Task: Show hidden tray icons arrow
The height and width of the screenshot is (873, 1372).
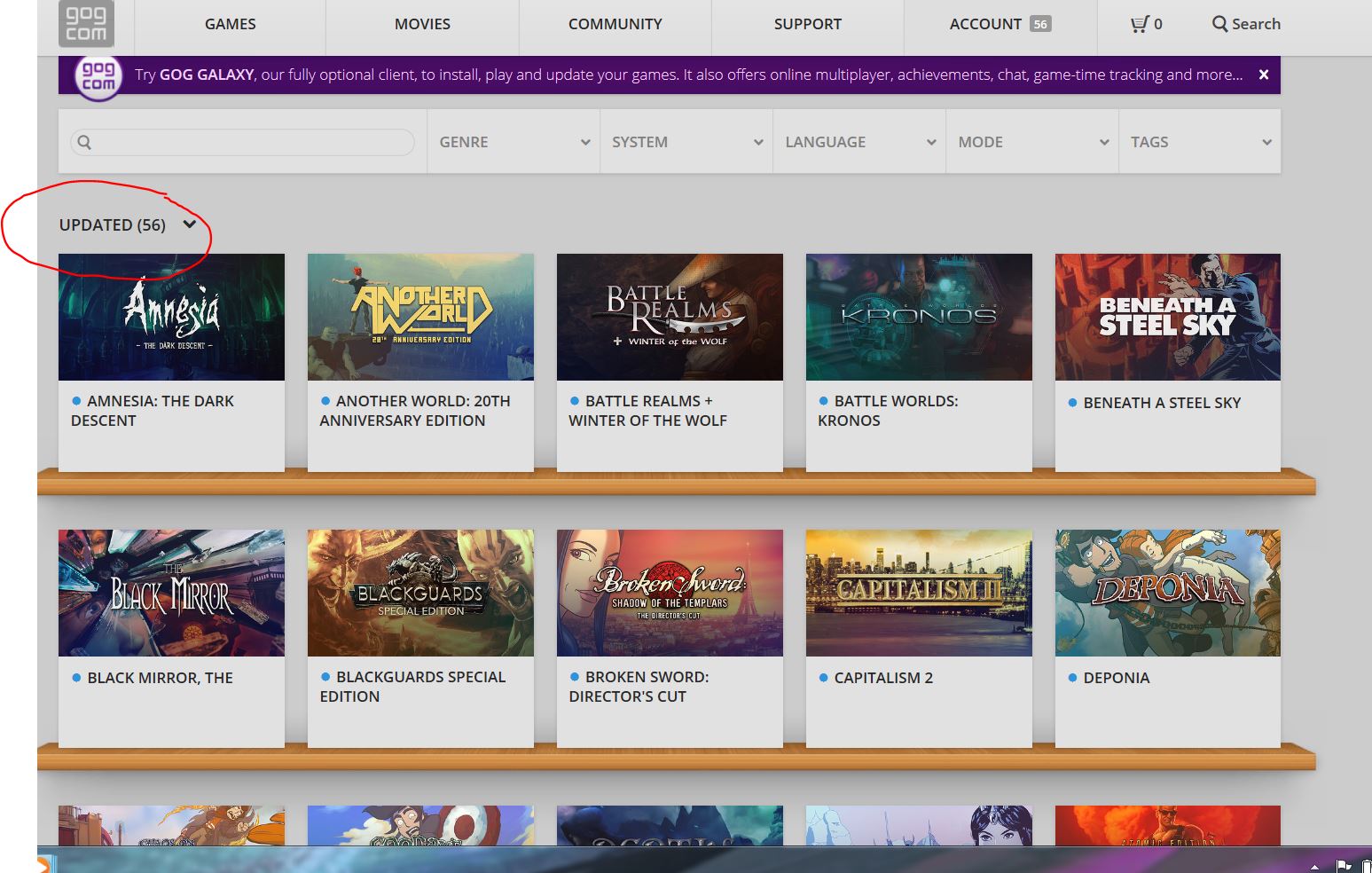Action: (1314, 867)
